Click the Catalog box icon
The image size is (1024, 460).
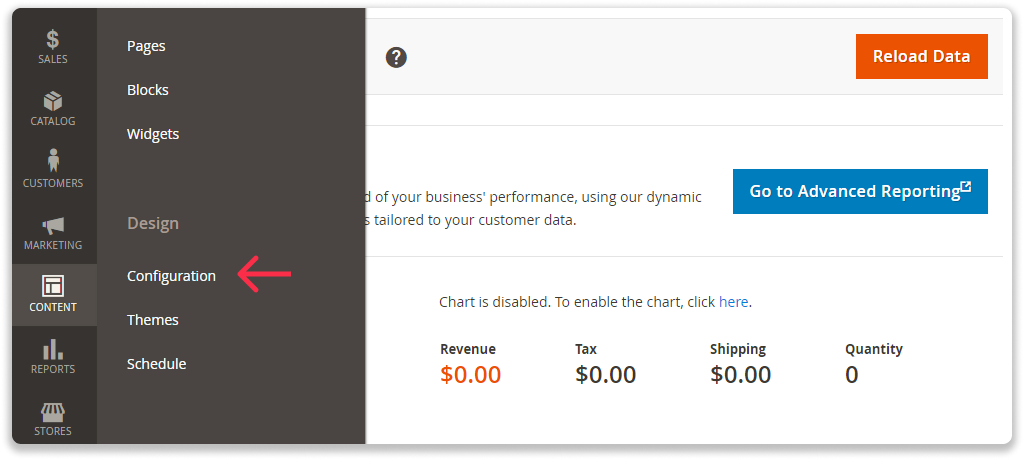pos(53,101)
